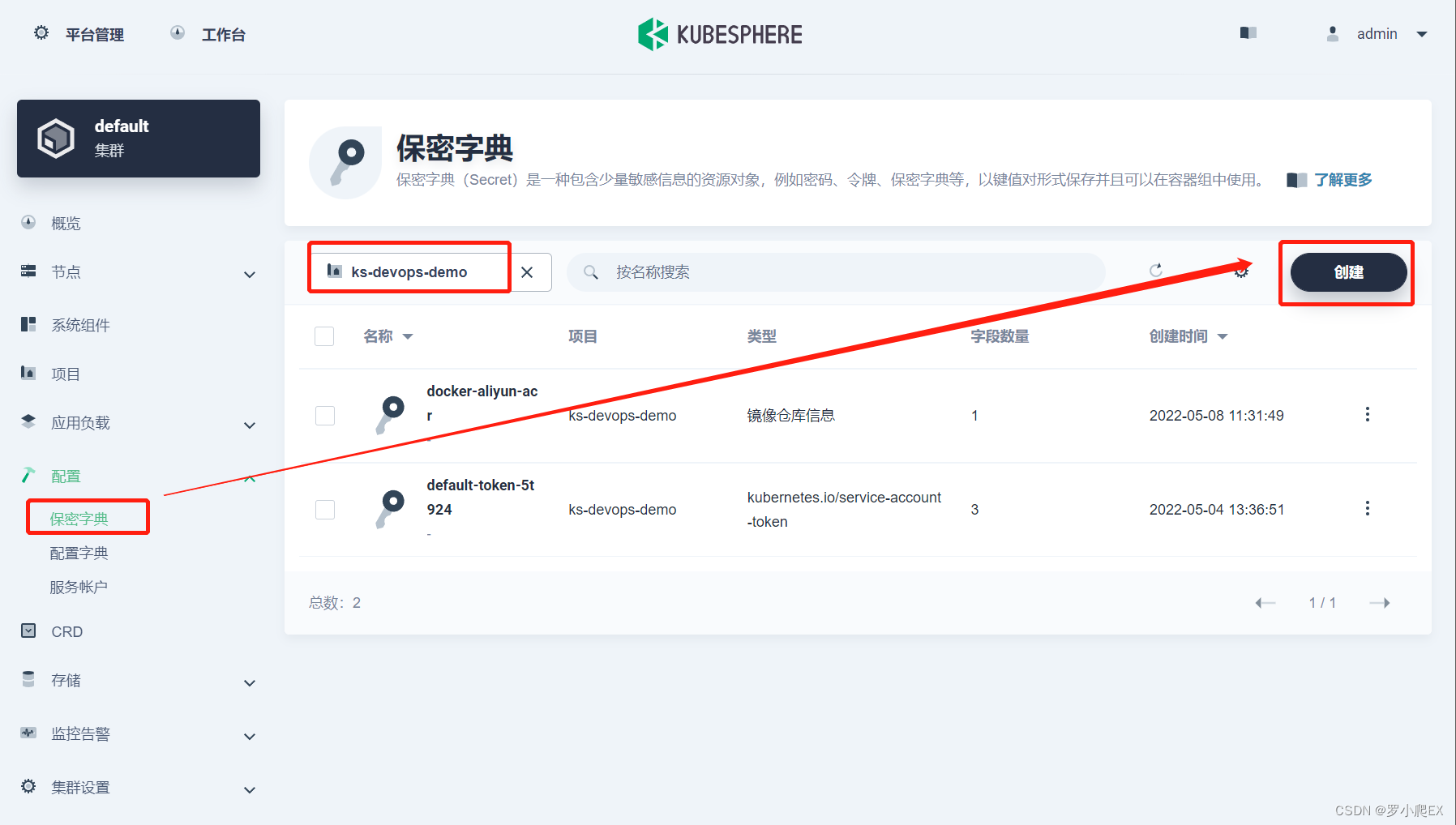Screen dimensions: 1456x825
Task: Check the docker-aliyun-acr row checkbox
Action: [324, 415]
